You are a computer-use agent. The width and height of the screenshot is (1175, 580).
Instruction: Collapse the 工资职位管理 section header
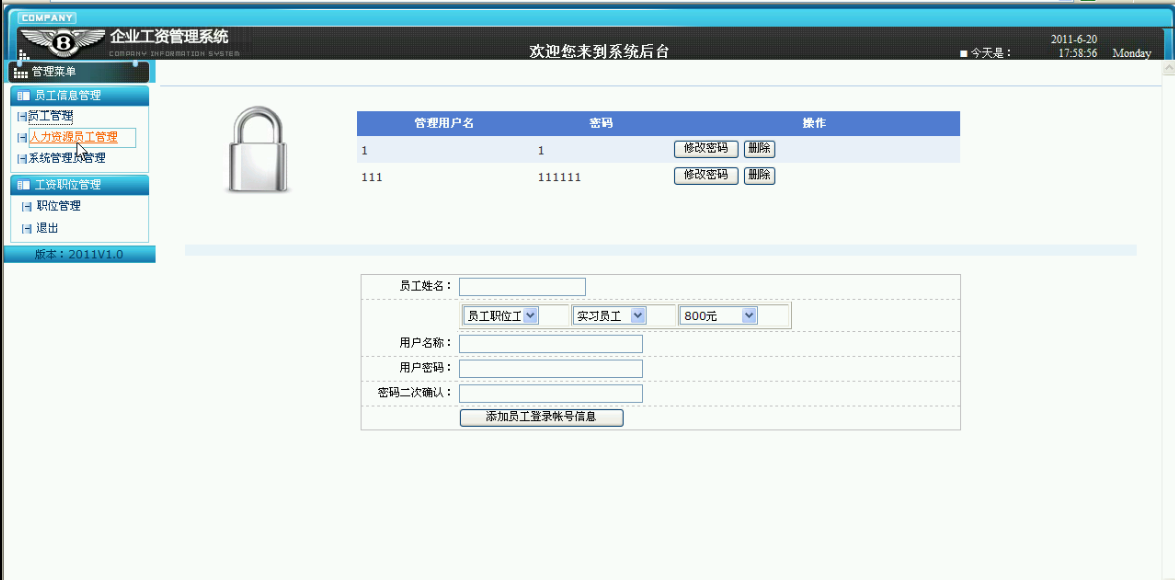tap(79, 184)
